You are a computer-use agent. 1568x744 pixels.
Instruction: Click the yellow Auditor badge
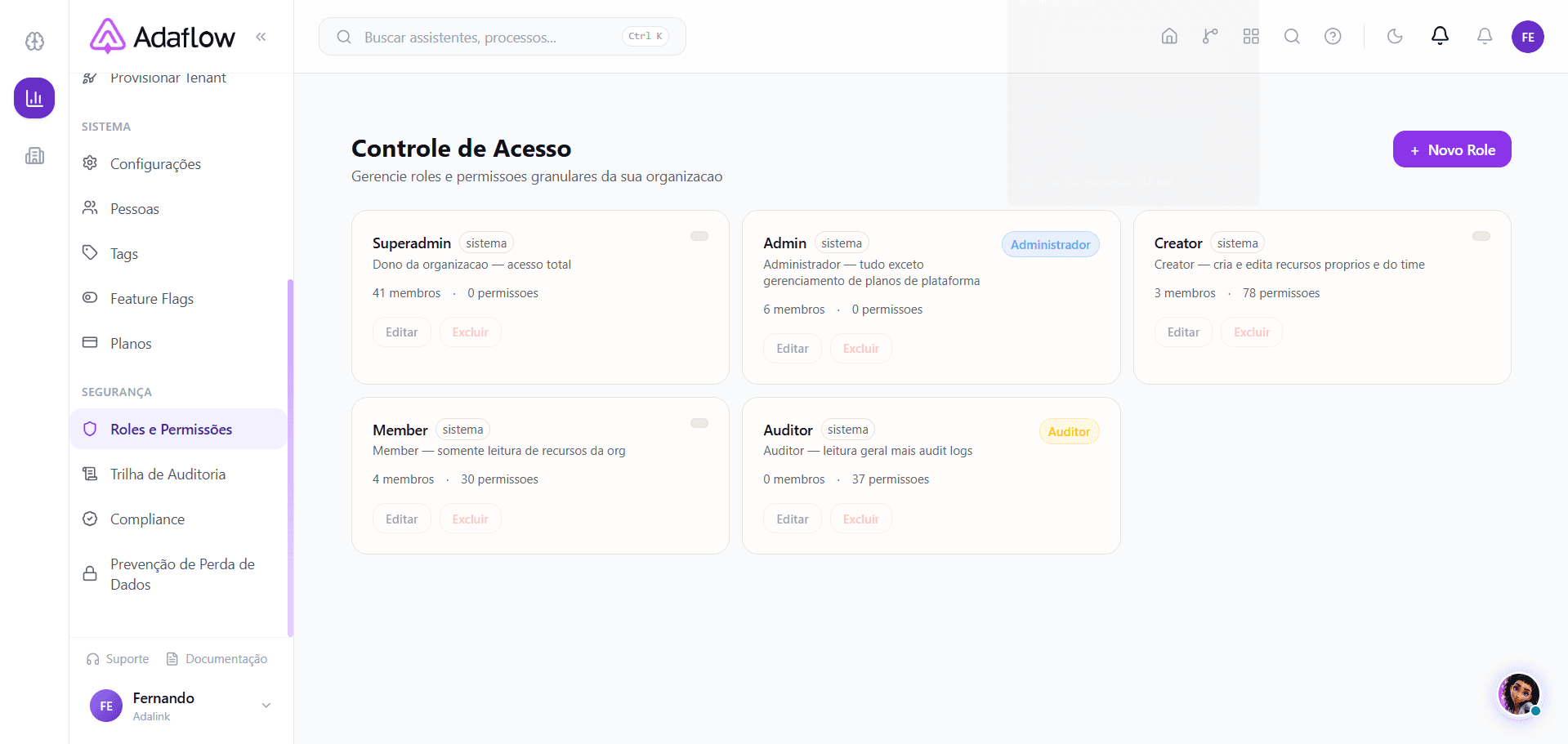coord(1069,431)
